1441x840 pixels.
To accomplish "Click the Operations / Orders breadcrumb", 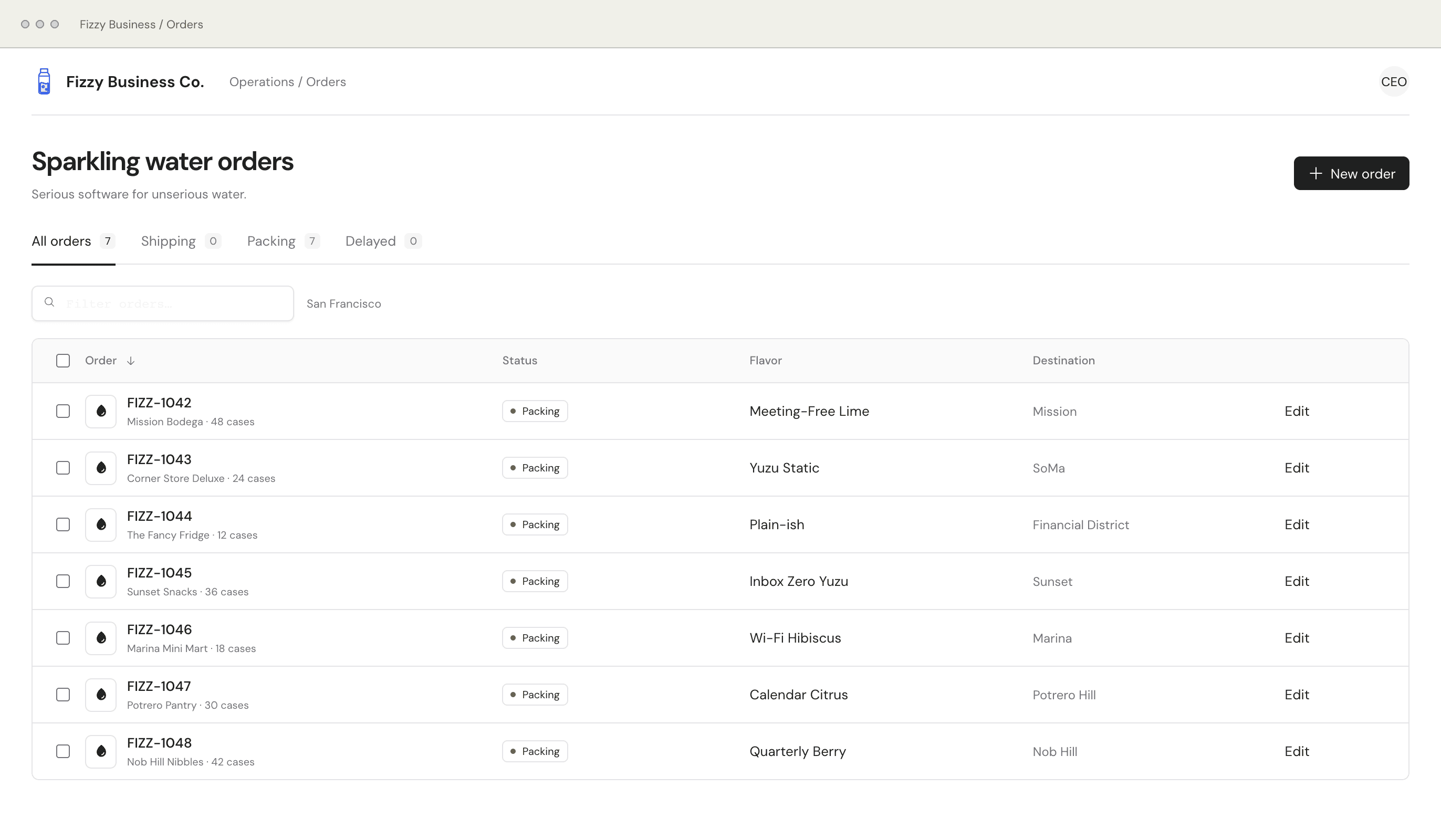I will [288, 82].
